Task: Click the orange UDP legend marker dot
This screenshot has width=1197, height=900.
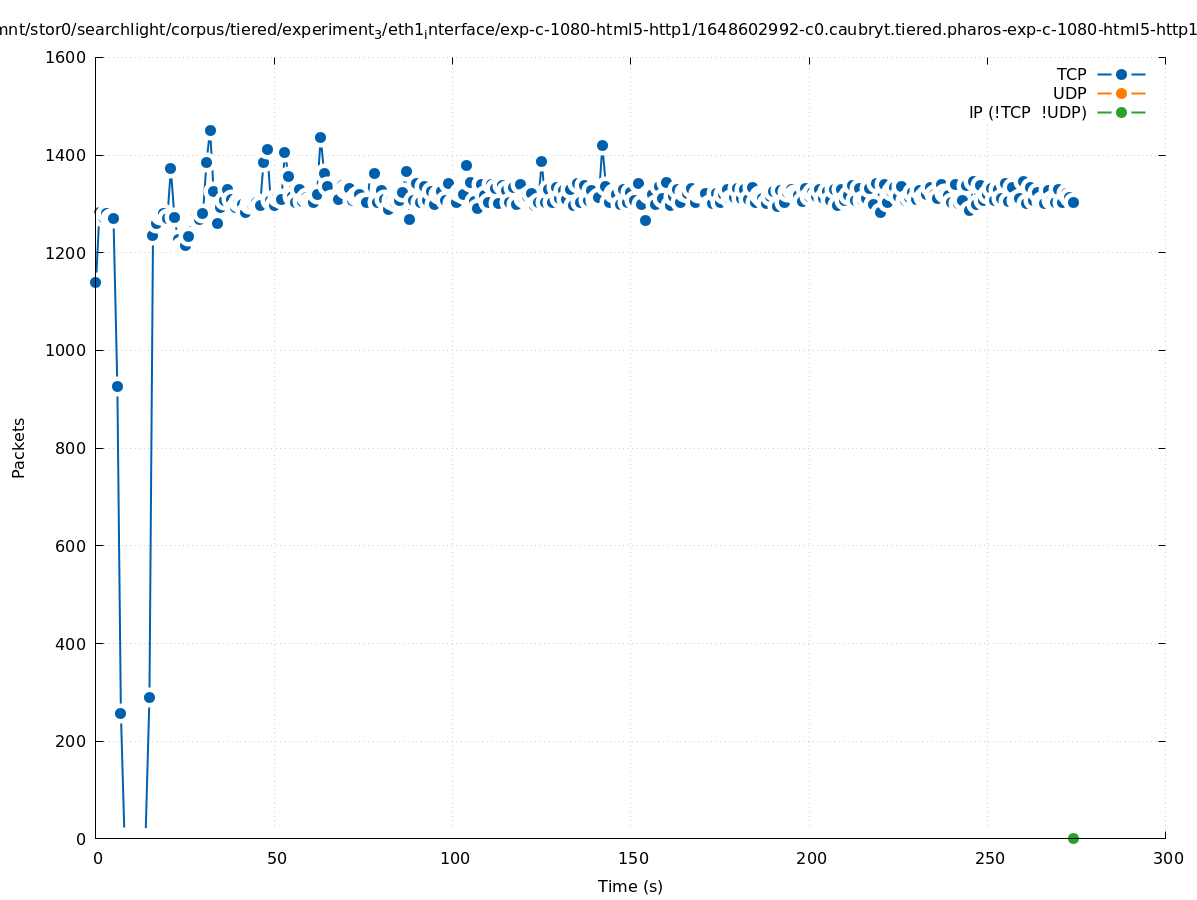Action: coord(1121,93)
